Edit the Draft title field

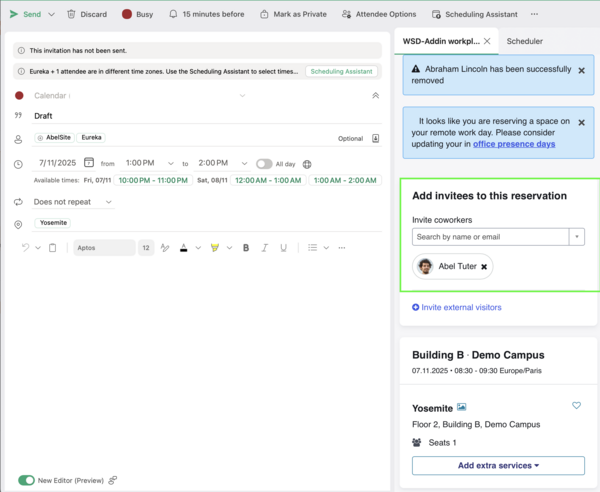pyautogui.click(x=207, y=116)
